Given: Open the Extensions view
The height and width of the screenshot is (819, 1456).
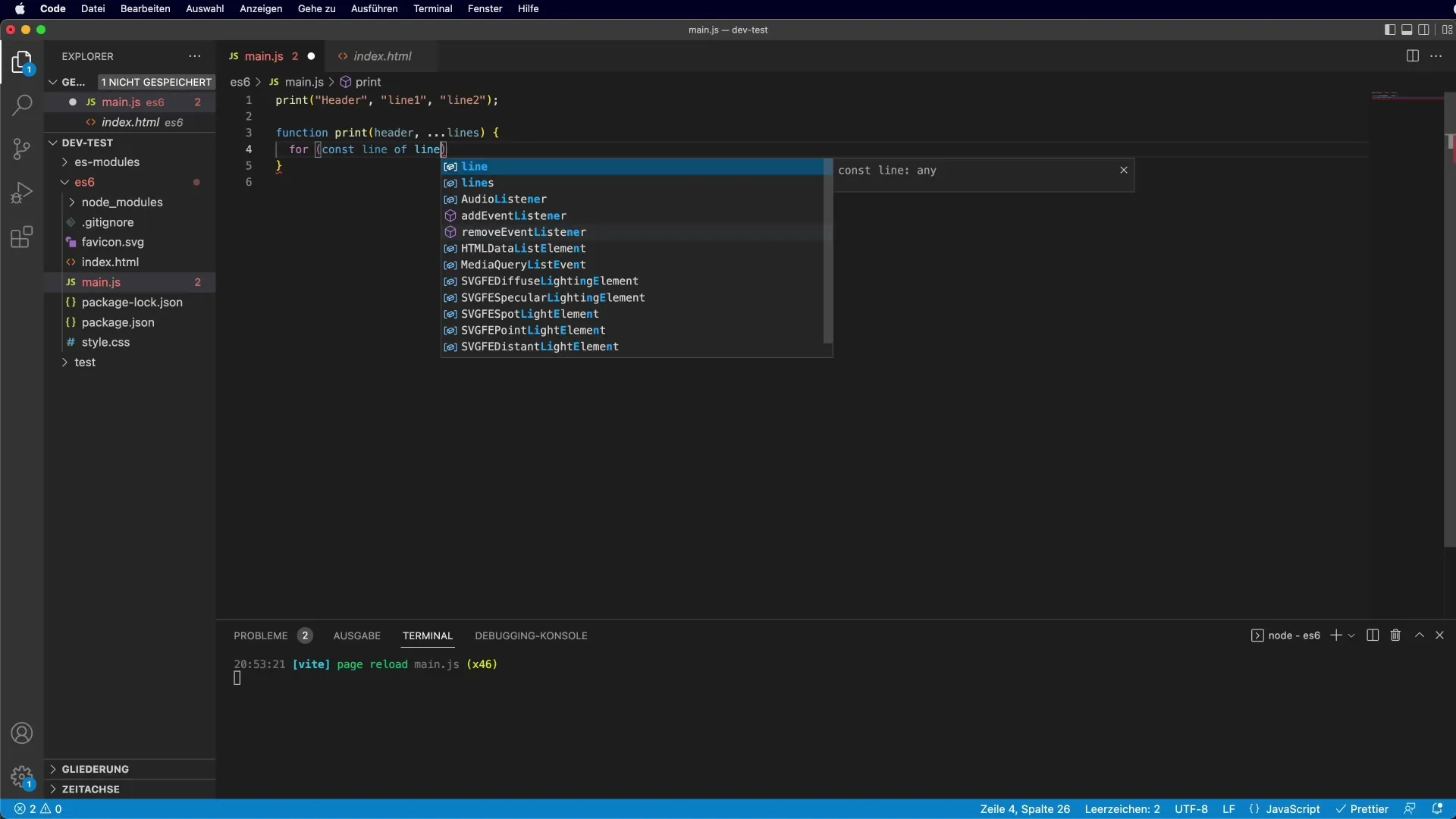Looking at the screenshot, I should pos(22,237).
